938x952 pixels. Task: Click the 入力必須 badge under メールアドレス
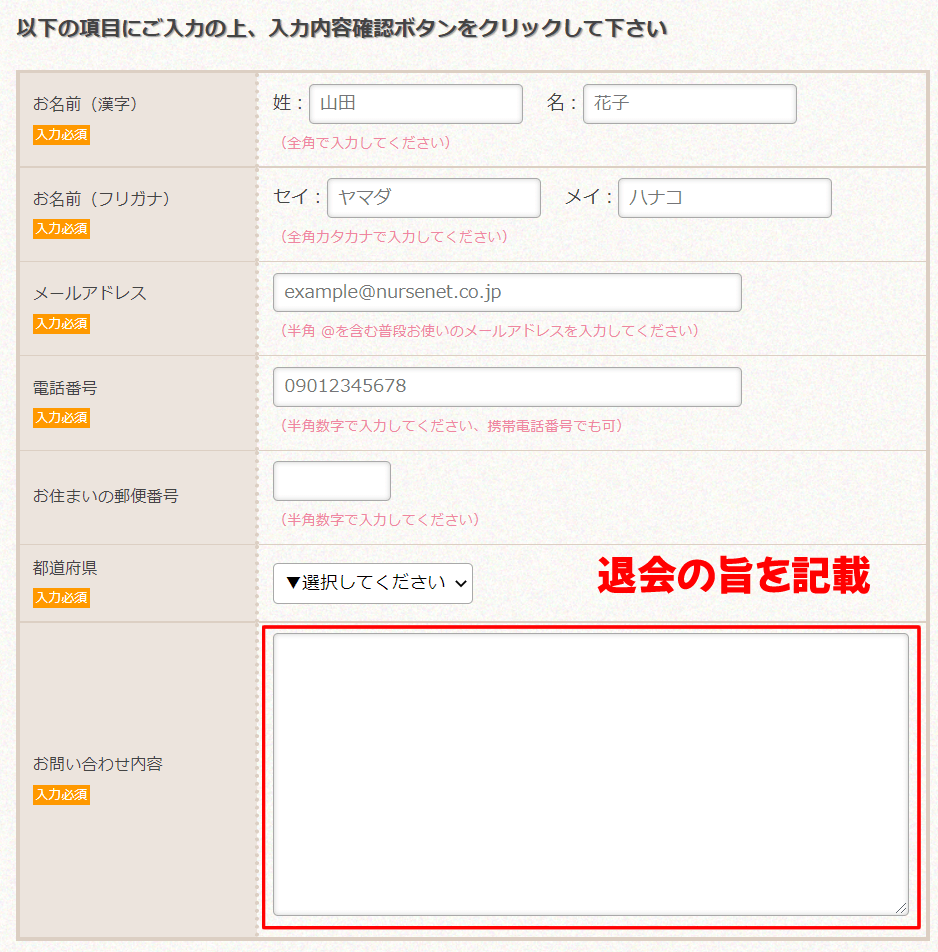pos(61,324)
